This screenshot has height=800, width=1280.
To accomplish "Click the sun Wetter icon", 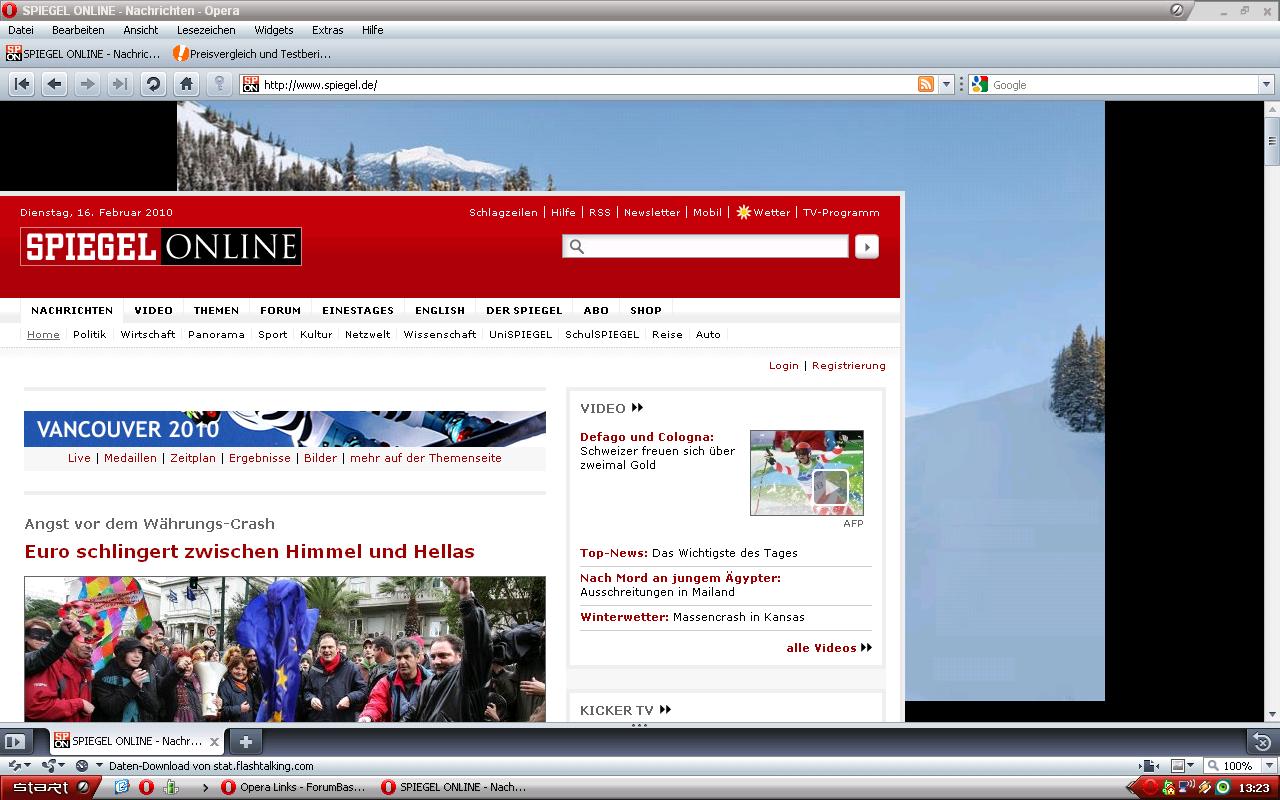I will (743, 212).
